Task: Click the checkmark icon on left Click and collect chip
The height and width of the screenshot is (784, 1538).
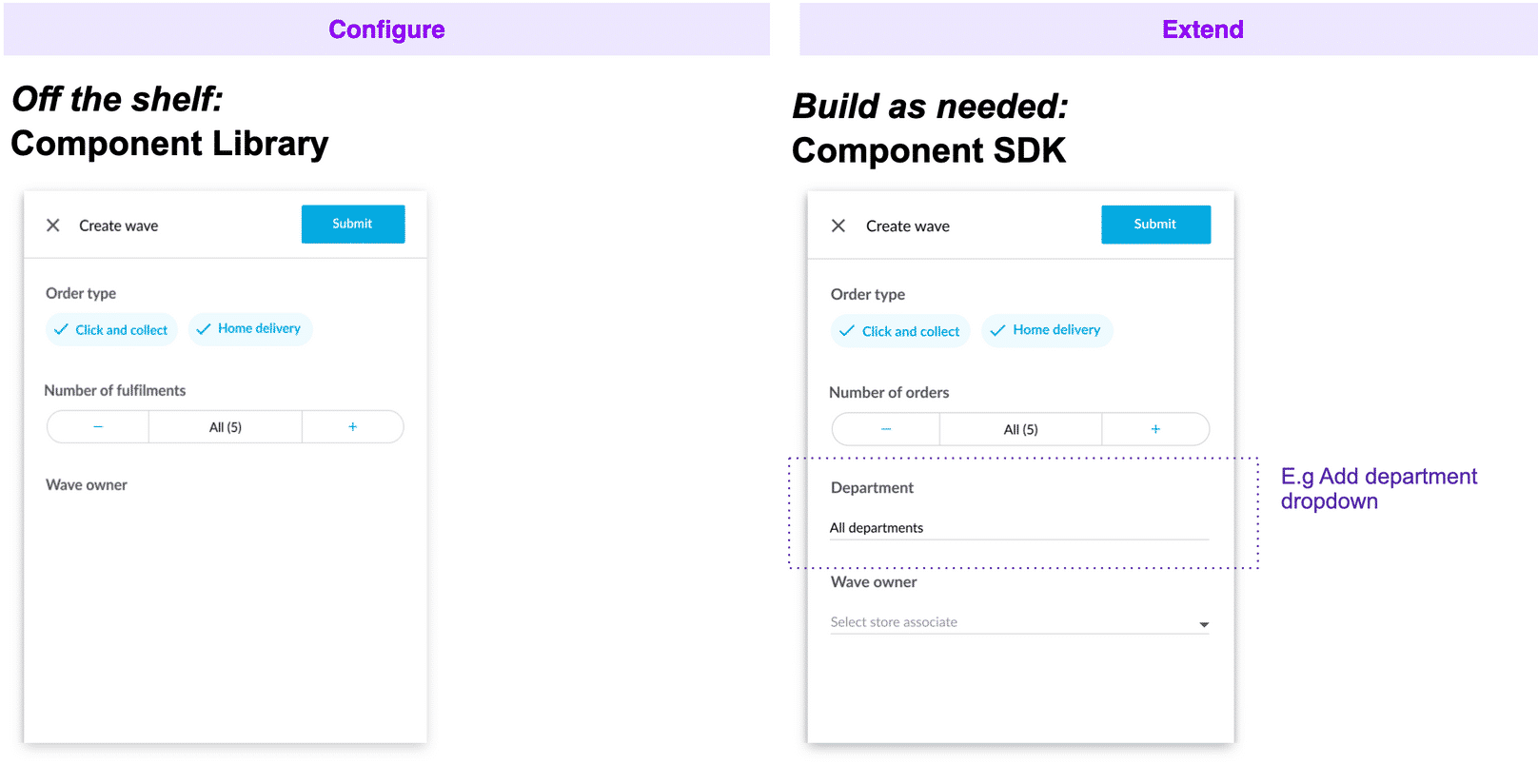Action: tap(61, 328)
